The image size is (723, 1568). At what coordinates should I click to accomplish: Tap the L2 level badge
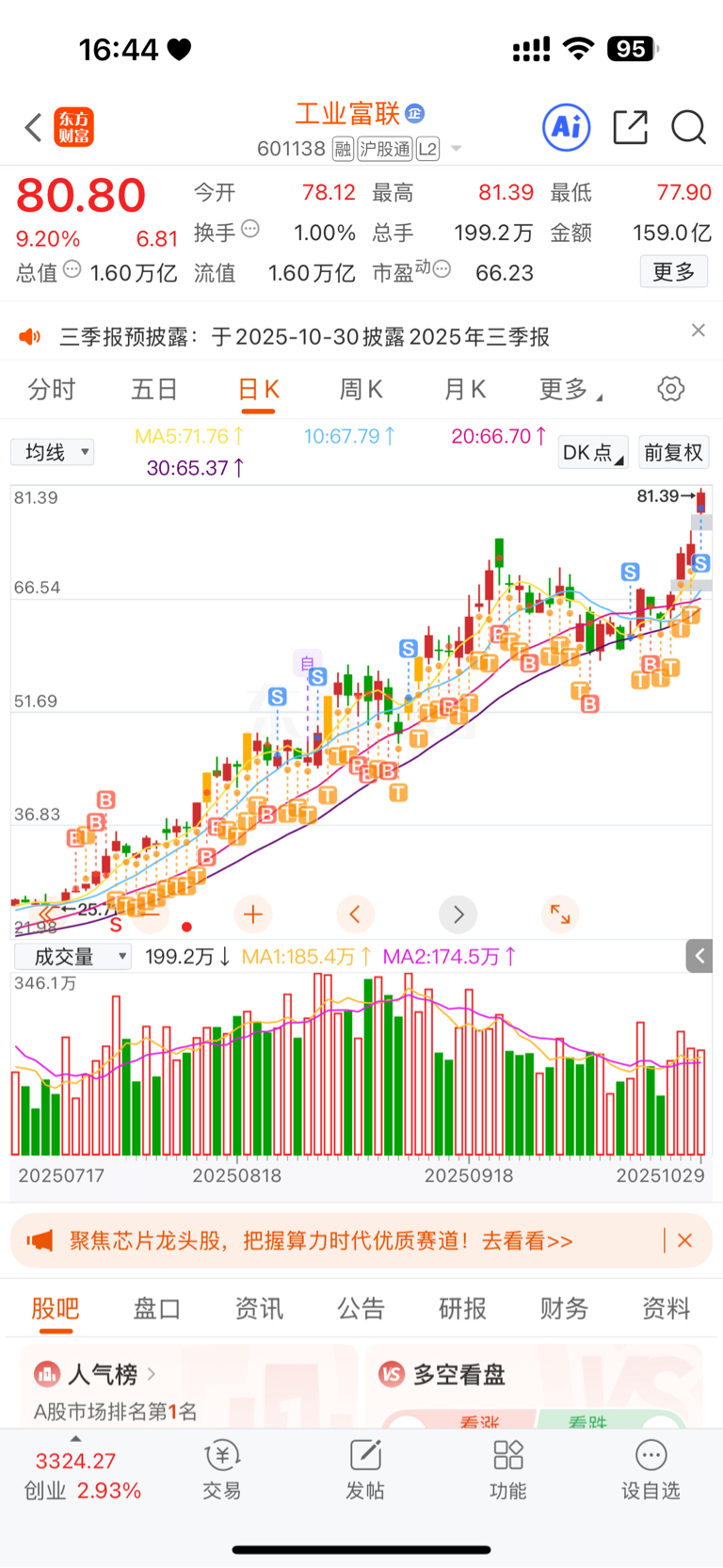427,149
